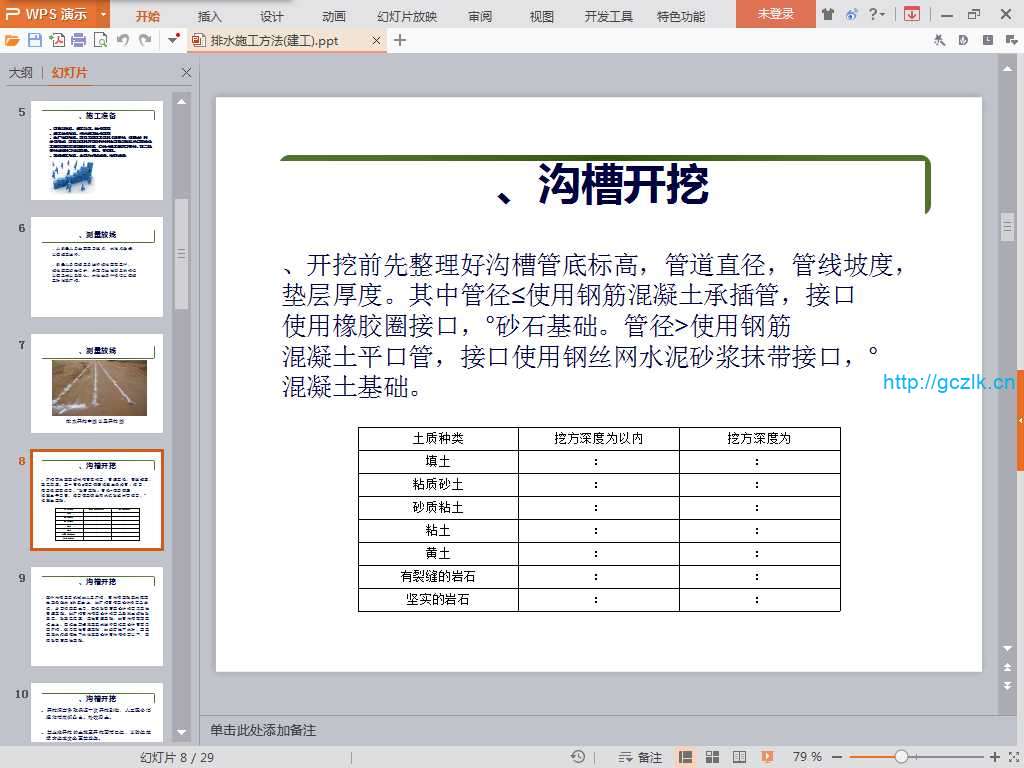Open the skin (shirt) icon in title bar
Viewport: 1024px width, 768px height.
click(x=827, y=14)
